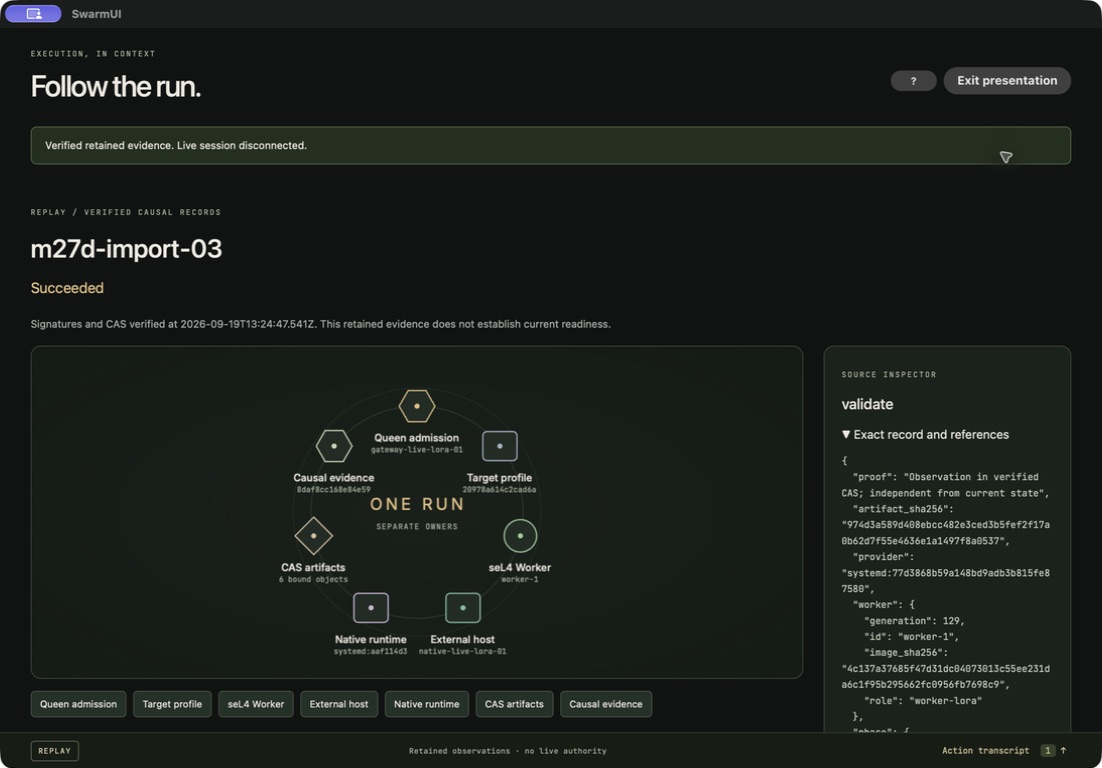The width and height of the screenshot is (1102, 768).
Task: Click the purple presentation icon in title bar
Action: tap(33, 13)
